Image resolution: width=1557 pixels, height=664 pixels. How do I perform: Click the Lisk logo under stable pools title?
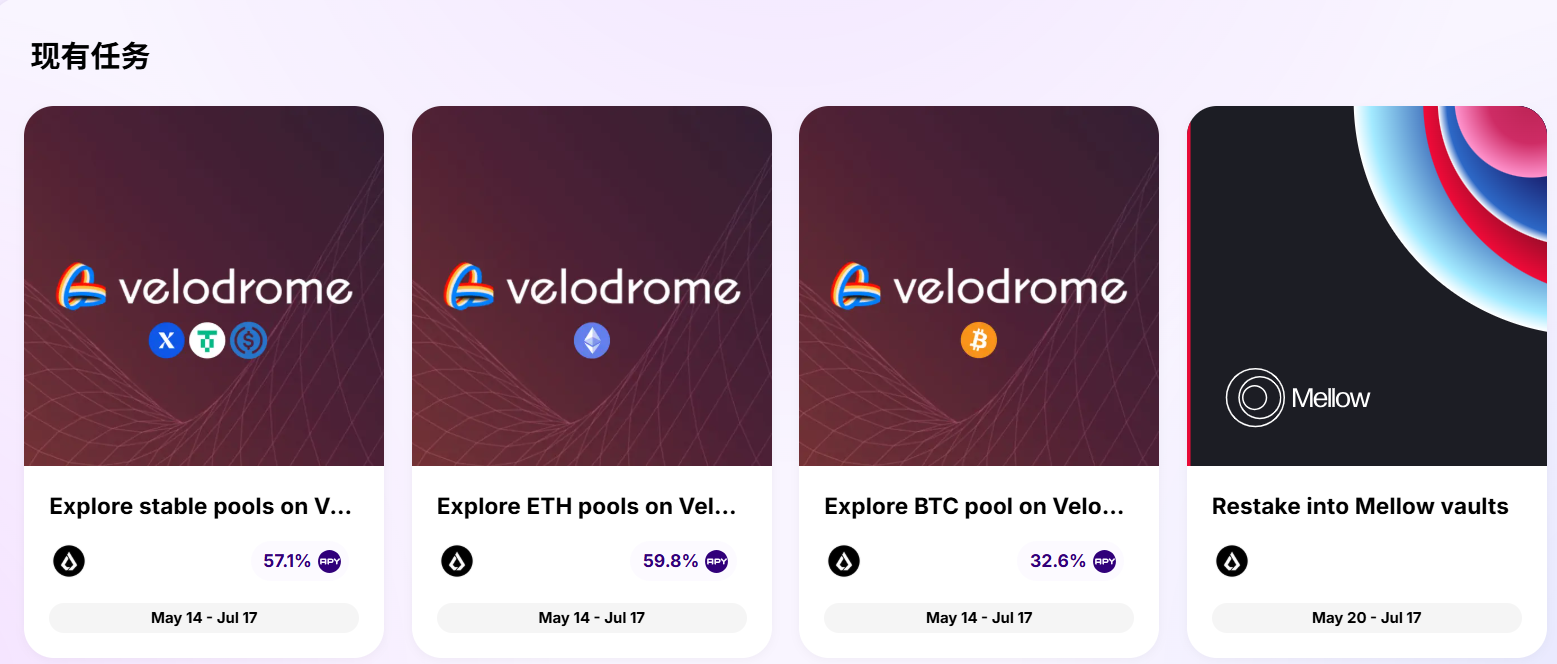[x=69, y=561]
